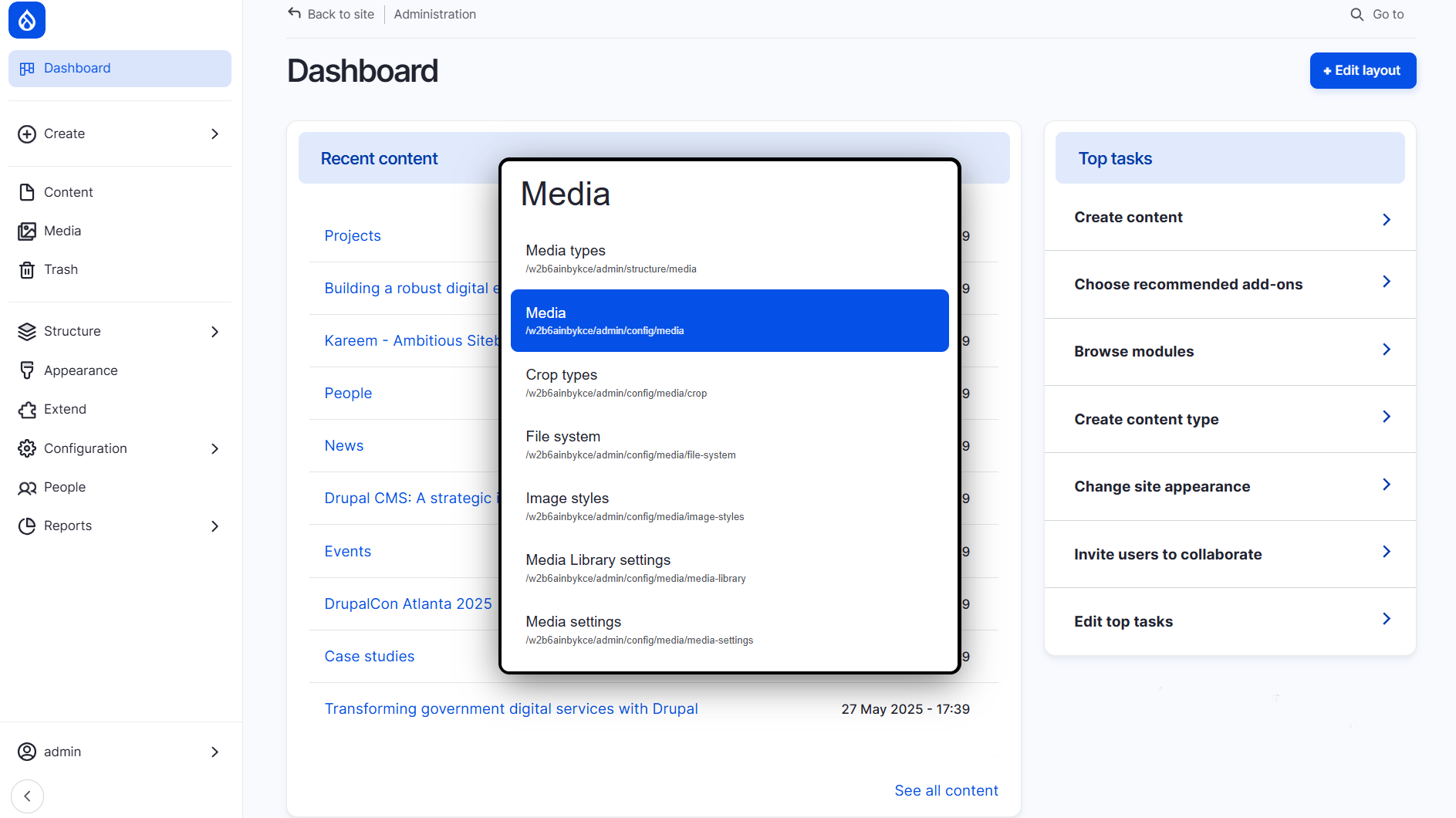Open the See all content link

pos(946,790)
